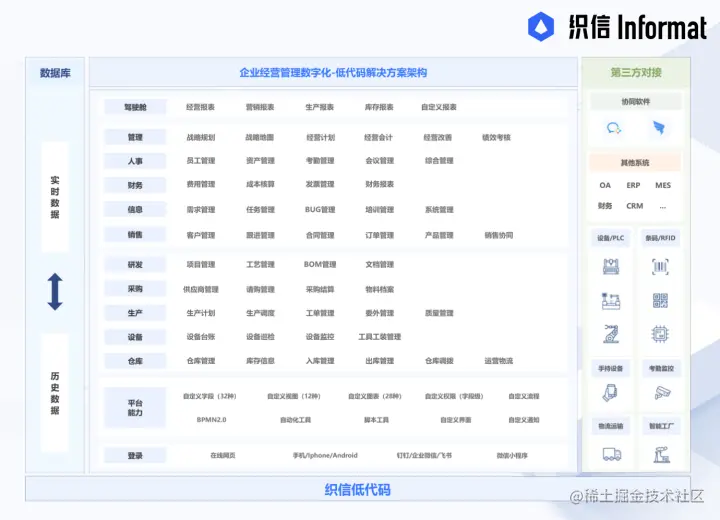Click the 信息 category label
The image size is (720, 520).
coord(135,209)
